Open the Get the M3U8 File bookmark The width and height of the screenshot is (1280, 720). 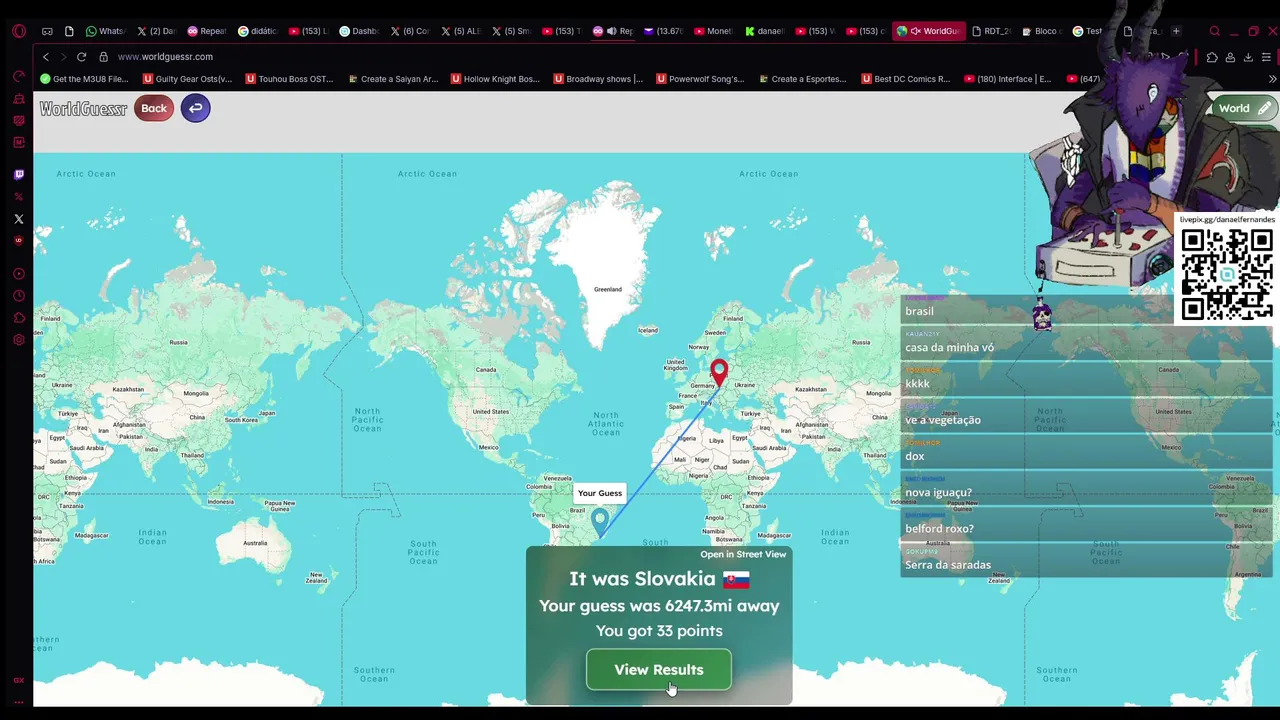[84, 79]
